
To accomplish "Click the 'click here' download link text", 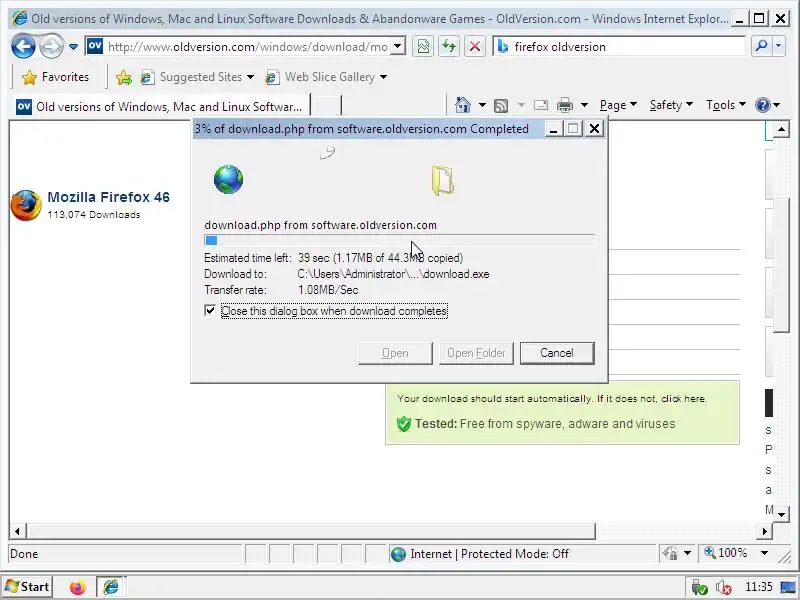I will click(x=684, y=398).
